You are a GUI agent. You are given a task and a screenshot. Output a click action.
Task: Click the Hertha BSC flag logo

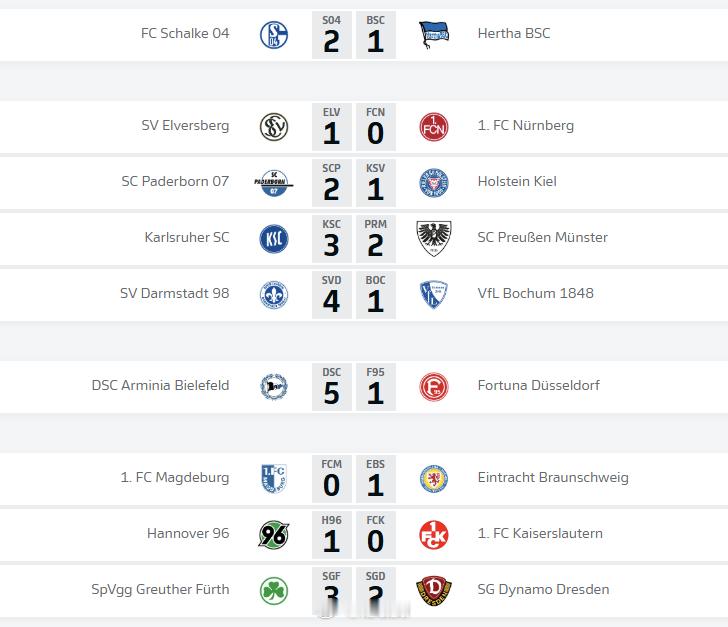tap(434, 35)
